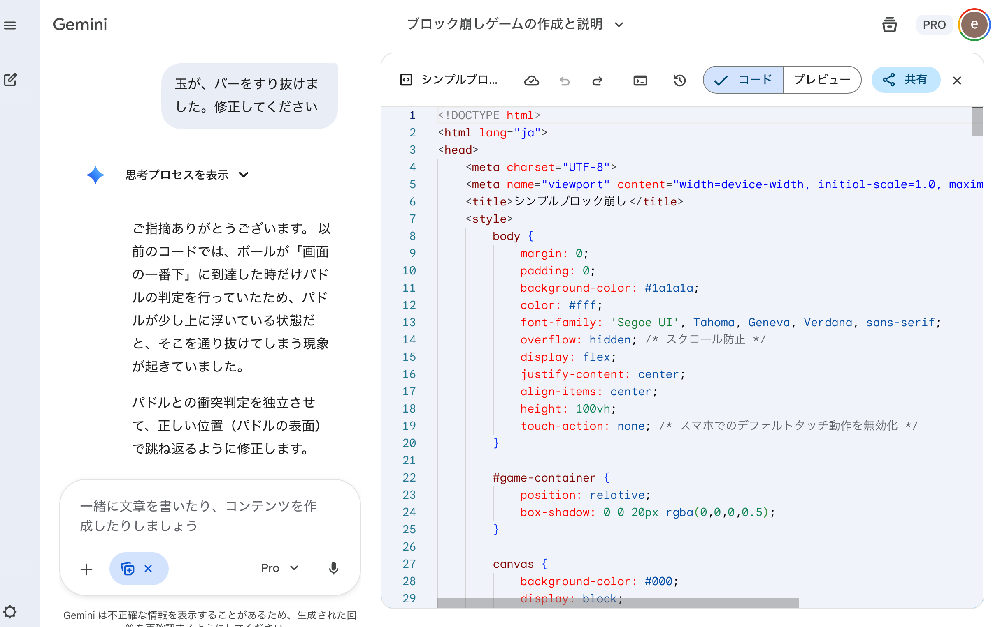Click the cloud save icon in Canvas toolbar
1000x627 pixels.
[x=531, y=80]
